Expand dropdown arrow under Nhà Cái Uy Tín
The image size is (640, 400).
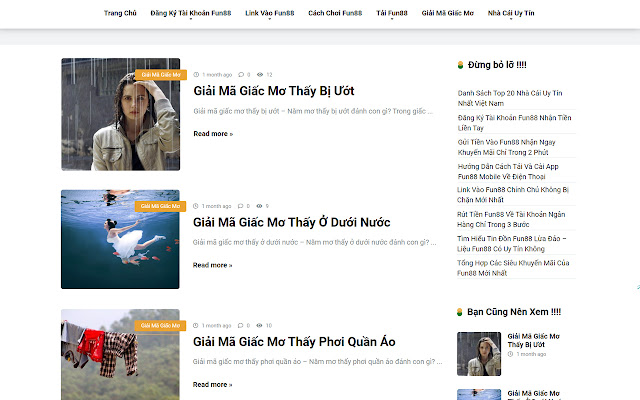(511, 19)
